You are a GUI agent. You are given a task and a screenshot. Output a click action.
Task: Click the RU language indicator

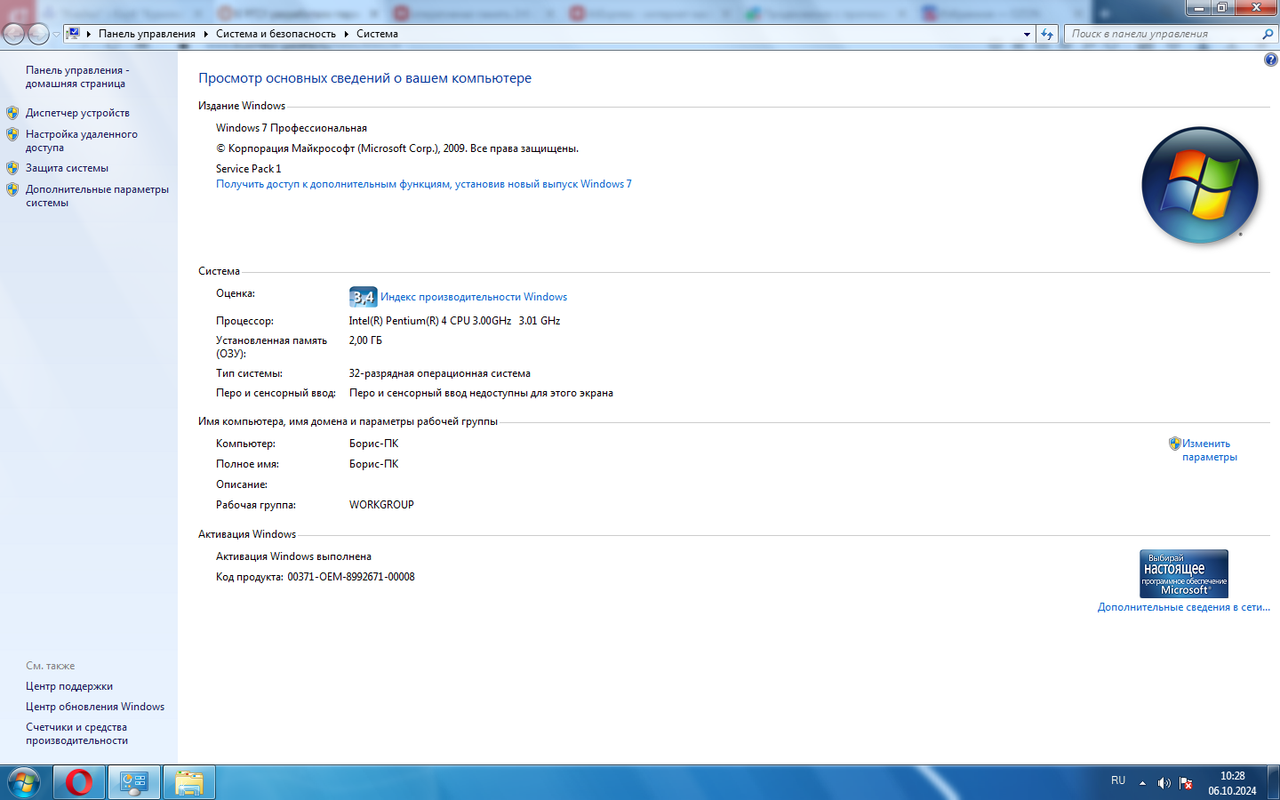[1118, 780]
